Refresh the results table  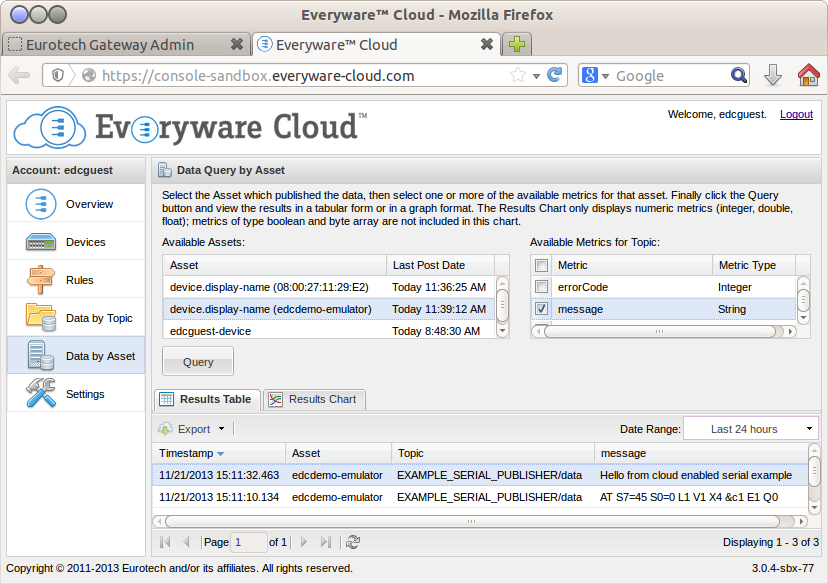point(353,542)
